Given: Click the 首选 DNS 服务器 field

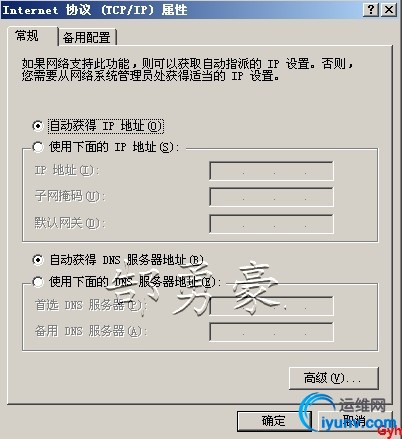Looking at the screenshot, I should tap(271, 306).
